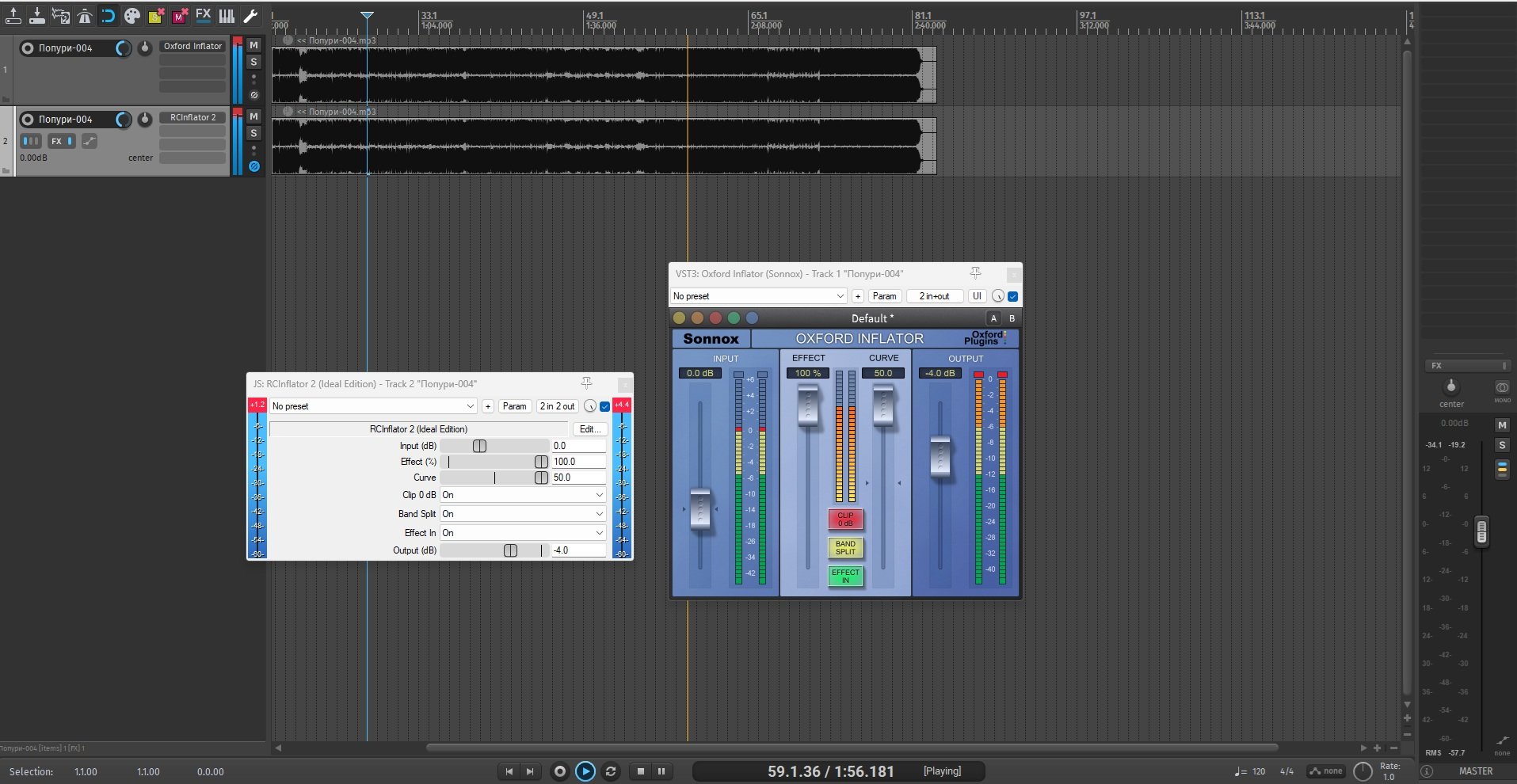Open '2 in+out' routing in Oxford Inflator
Image resolution: width=1517 pixels, height=784 pixels.
click(935, 296)
